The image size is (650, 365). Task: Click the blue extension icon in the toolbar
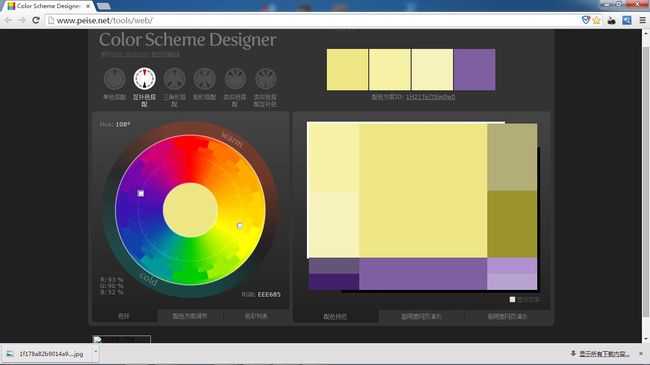tap(627, 20)
